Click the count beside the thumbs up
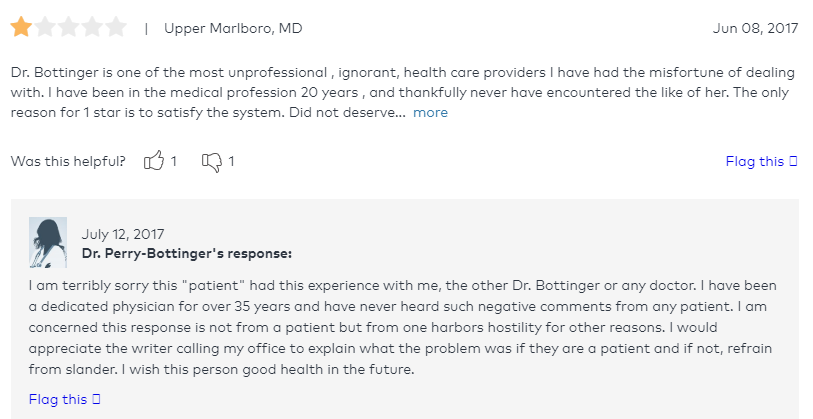The image size is (813, 419). [174, 161]
